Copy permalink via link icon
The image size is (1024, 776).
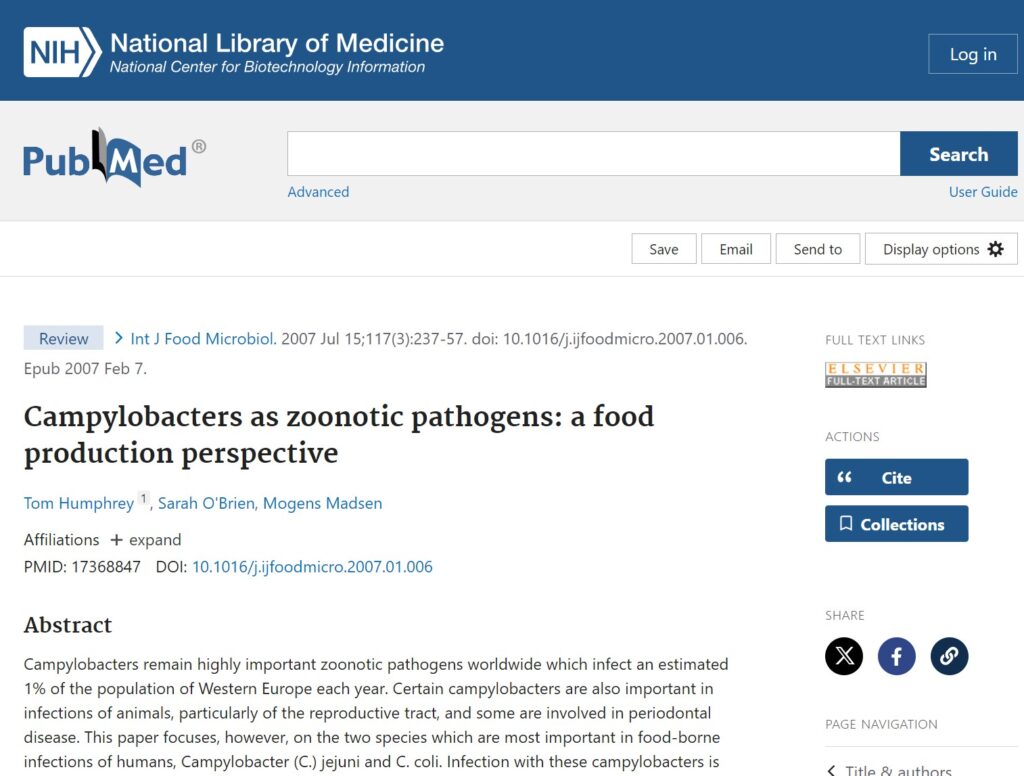[x=949, y=656]
